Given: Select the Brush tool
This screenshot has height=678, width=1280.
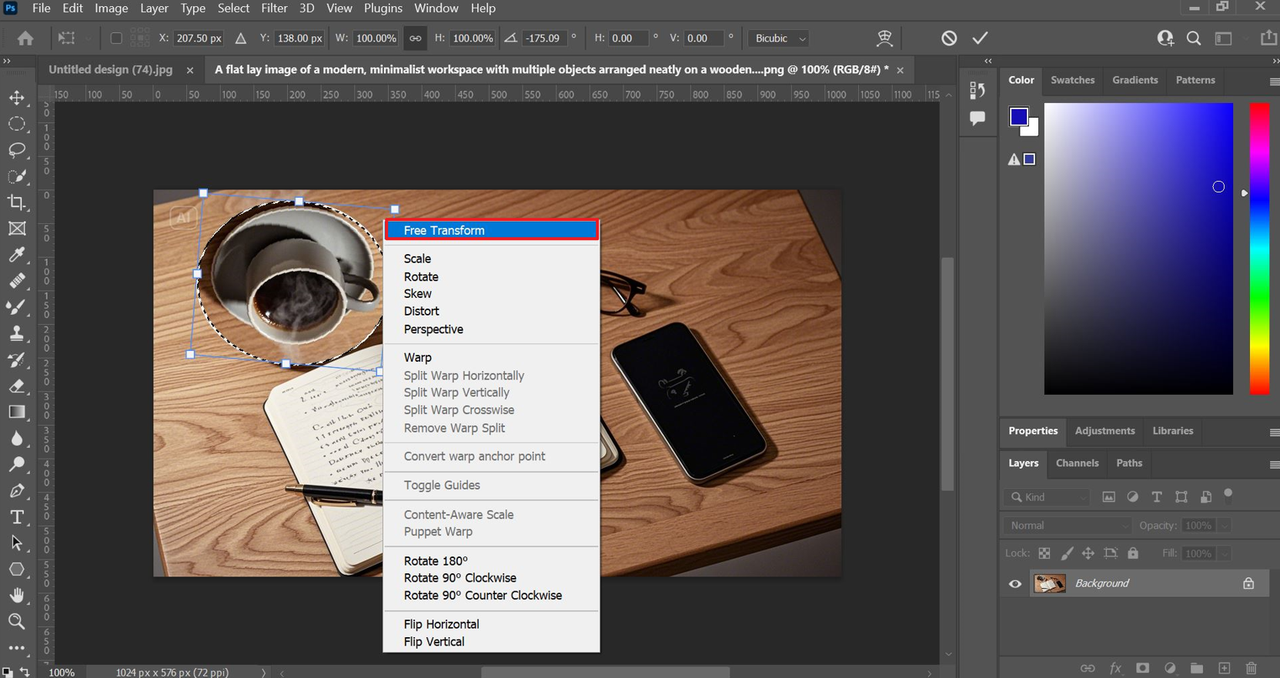Looking at the screenshot, I should (x=17, y=308).
